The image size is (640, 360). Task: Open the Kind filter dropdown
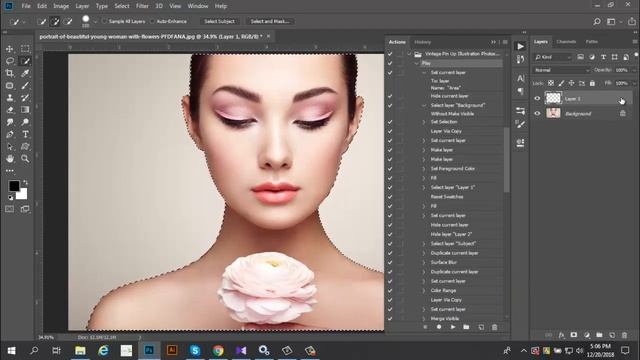[553, 57]
